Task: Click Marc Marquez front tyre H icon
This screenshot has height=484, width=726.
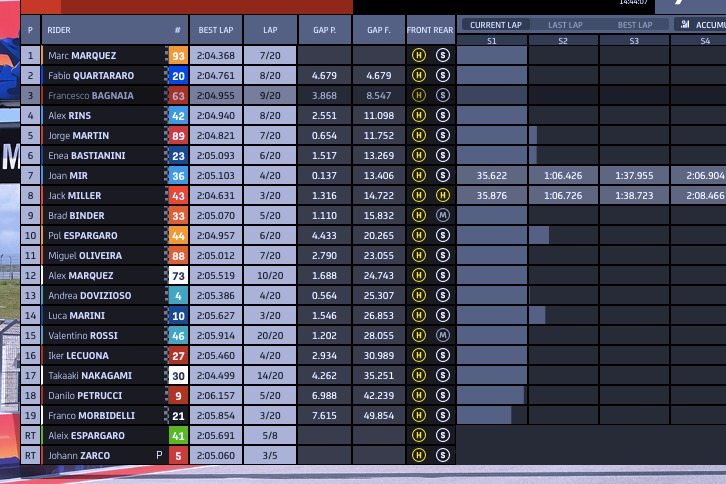Action: click(419, 56)
